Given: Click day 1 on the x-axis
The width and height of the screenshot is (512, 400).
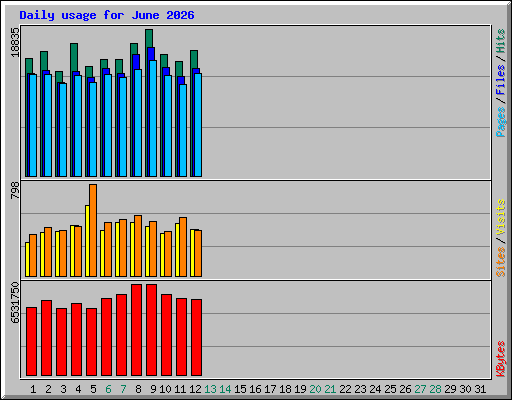Looking at the screenshot, I should click(x=33, y=389).
